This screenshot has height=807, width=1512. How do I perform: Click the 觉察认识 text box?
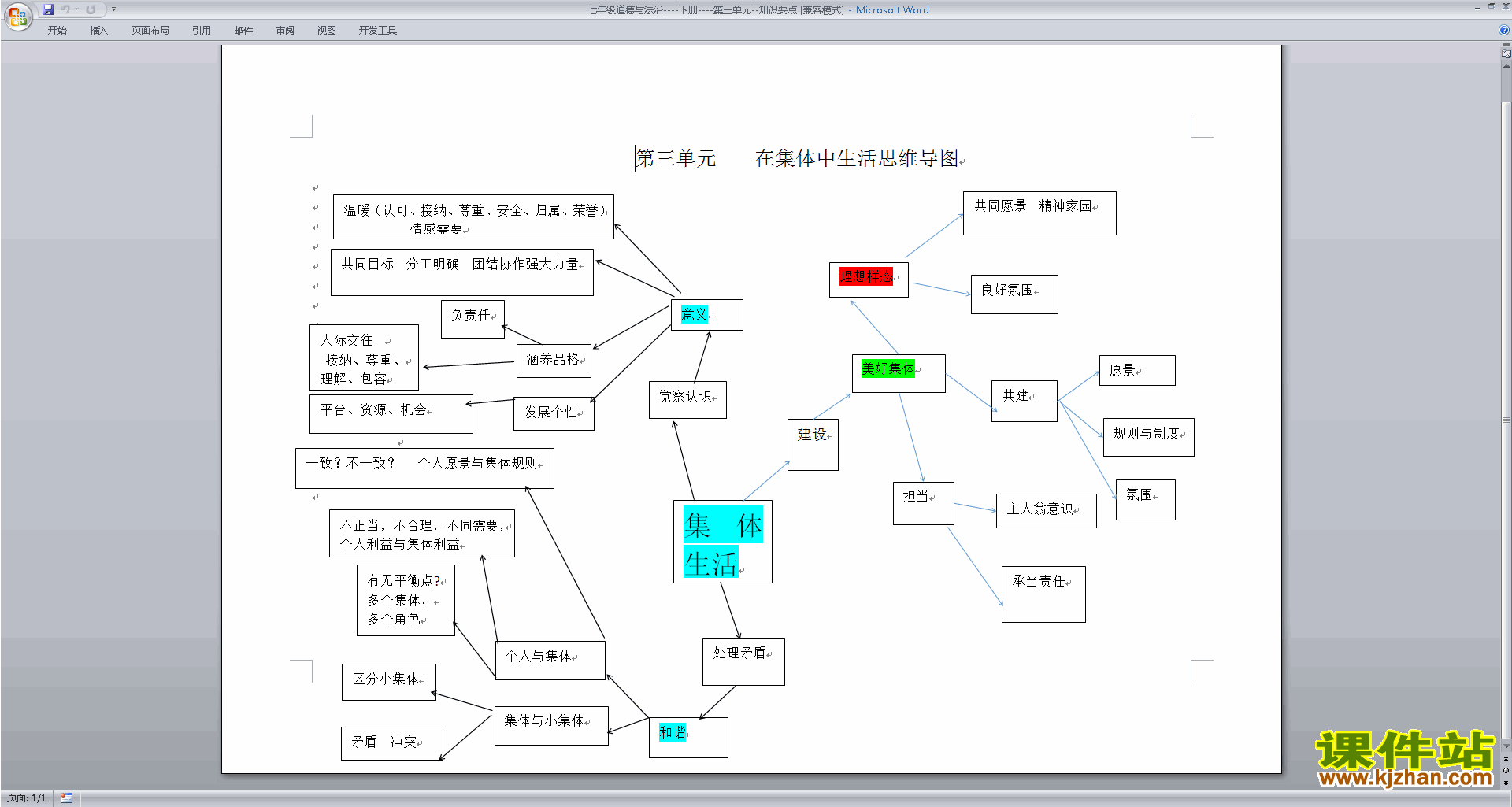[x=687, y=400]
